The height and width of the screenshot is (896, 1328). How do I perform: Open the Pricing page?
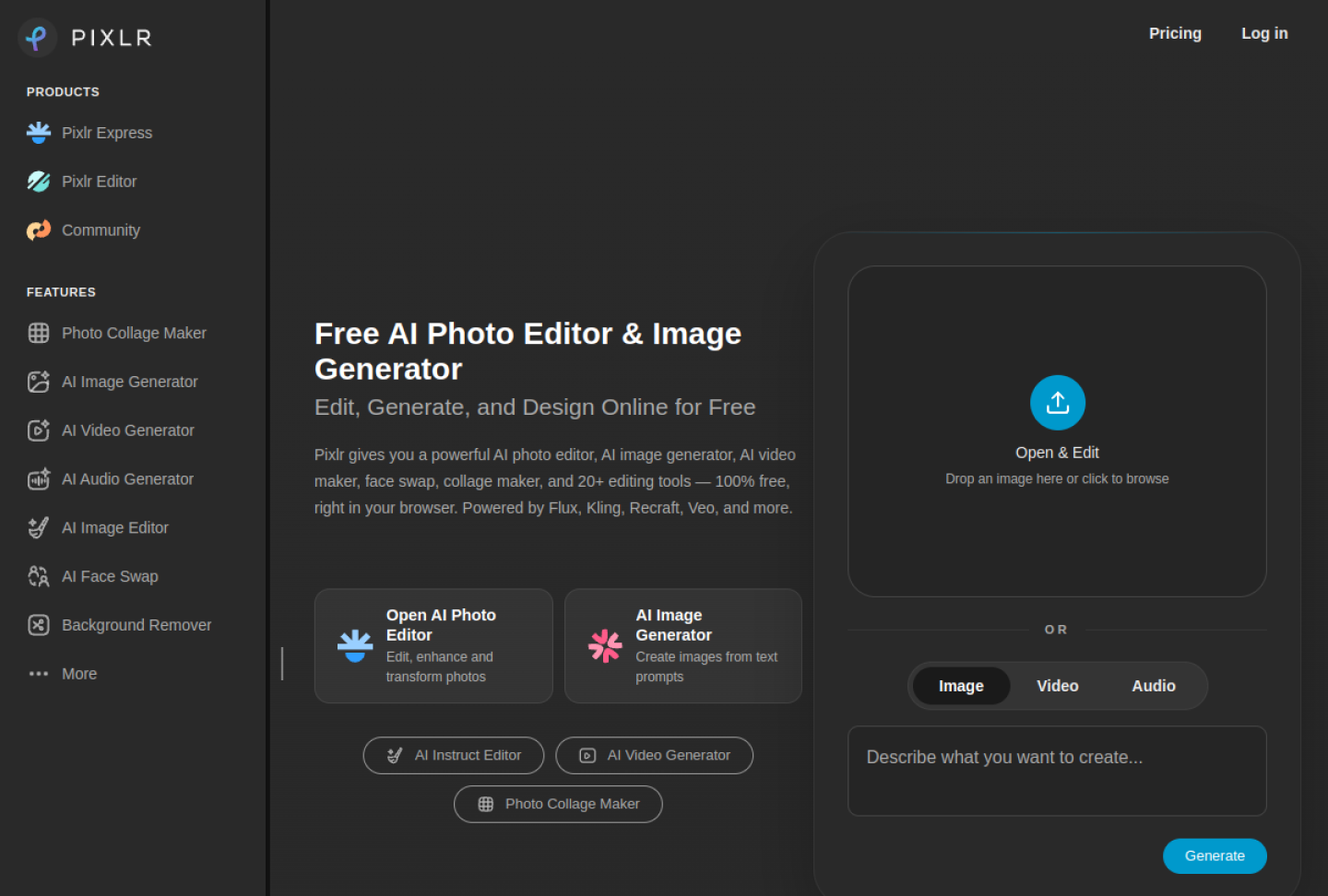pyautogui.click(x=1175, y=33)
